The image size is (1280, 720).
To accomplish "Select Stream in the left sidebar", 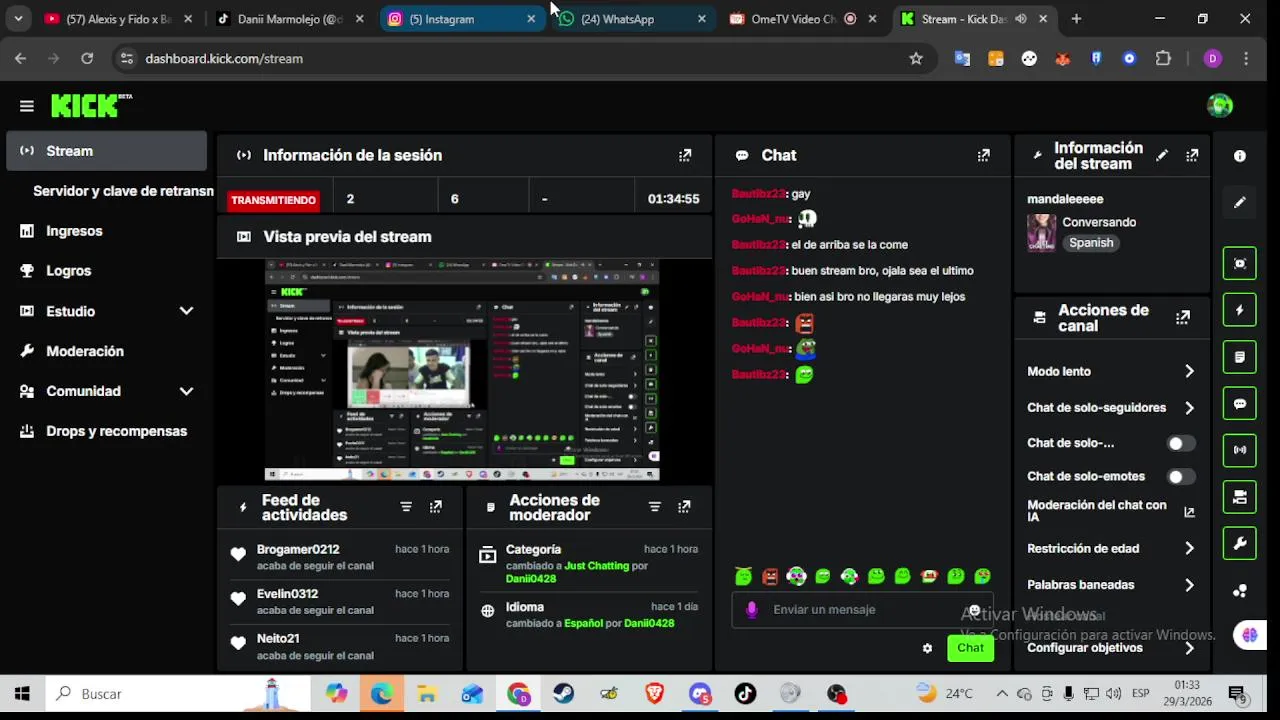I will click(x=107, y=151).
